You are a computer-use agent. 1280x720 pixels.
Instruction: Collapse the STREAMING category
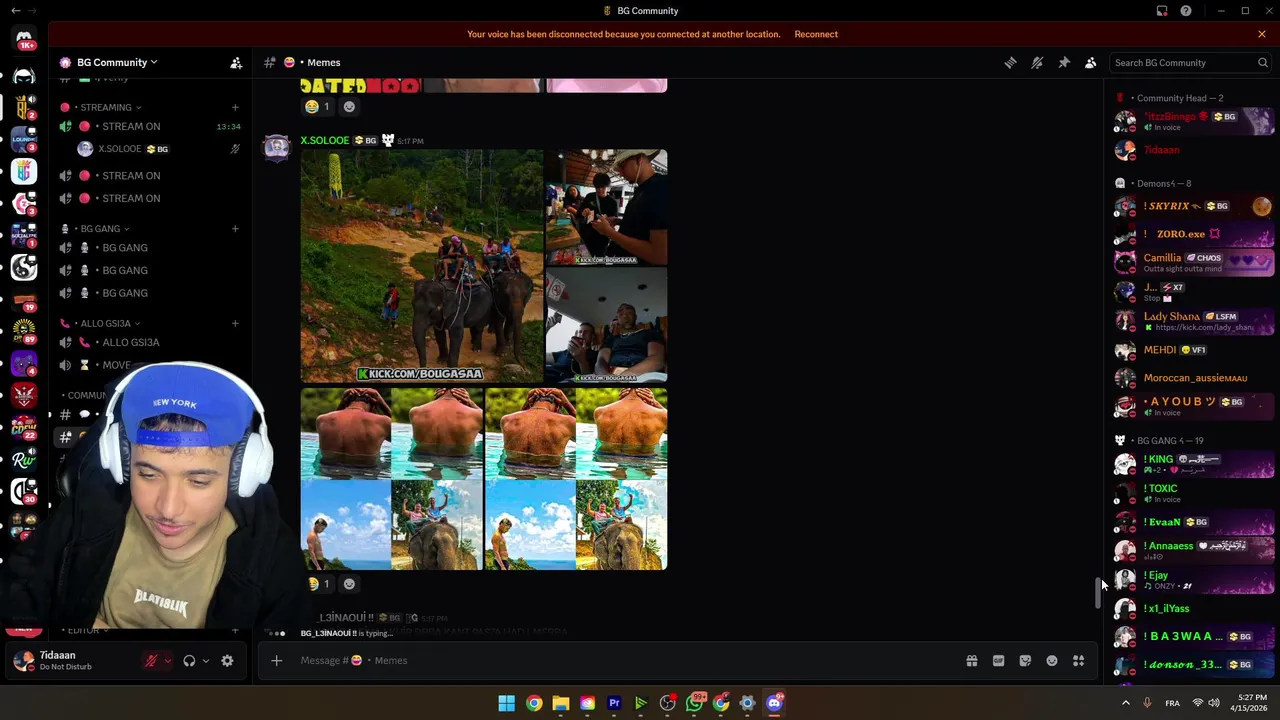coord(106,107)
